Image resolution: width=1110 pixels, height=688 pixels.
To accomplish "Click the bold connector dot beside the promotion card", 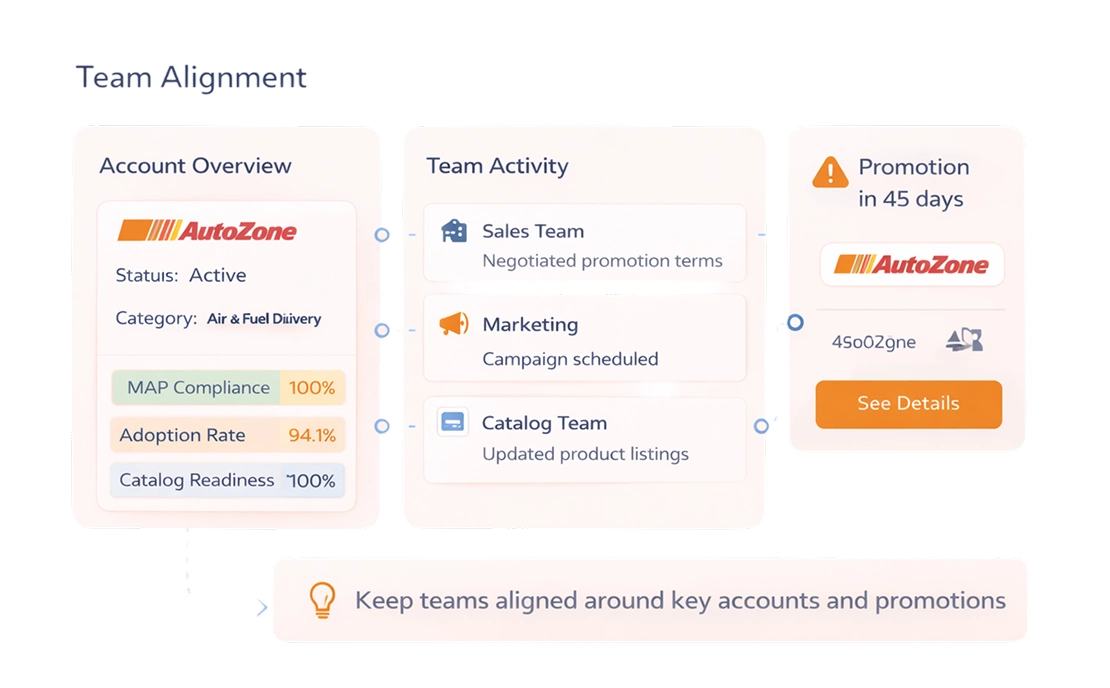I will pyautogui.click(x=795, y=323).
